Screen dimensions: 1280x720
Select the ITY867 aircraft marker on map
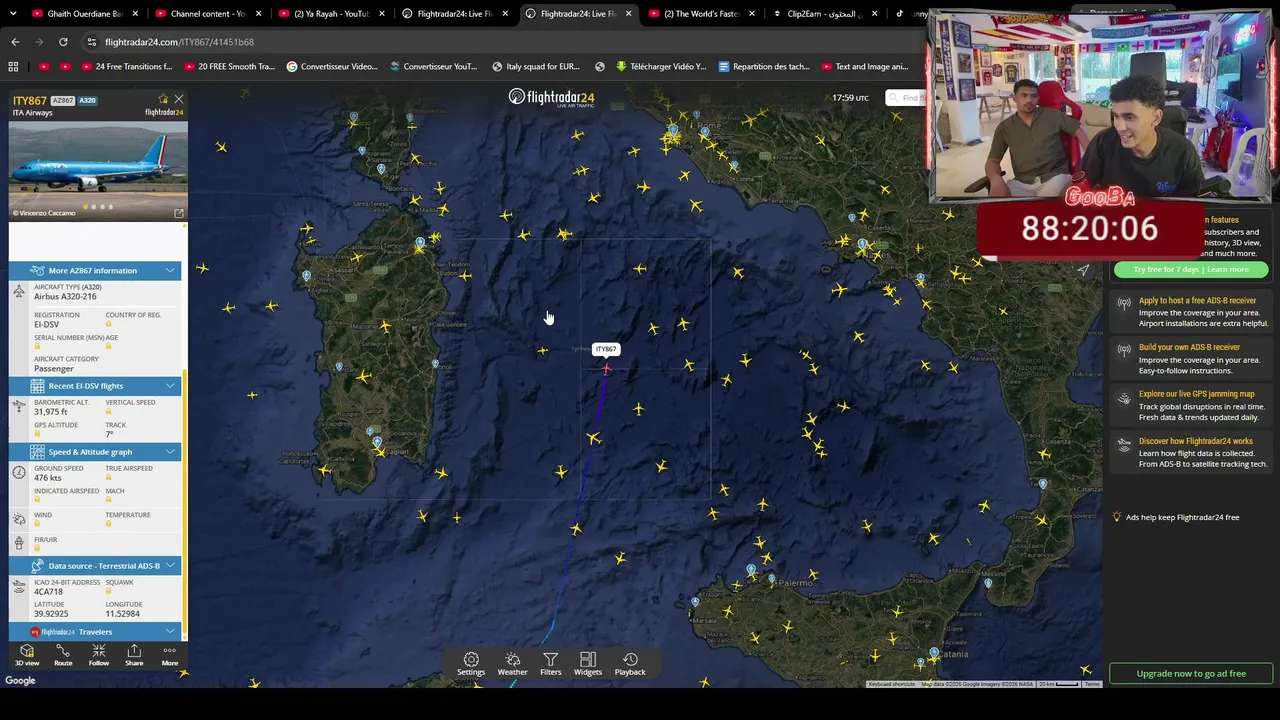[606, 368]
